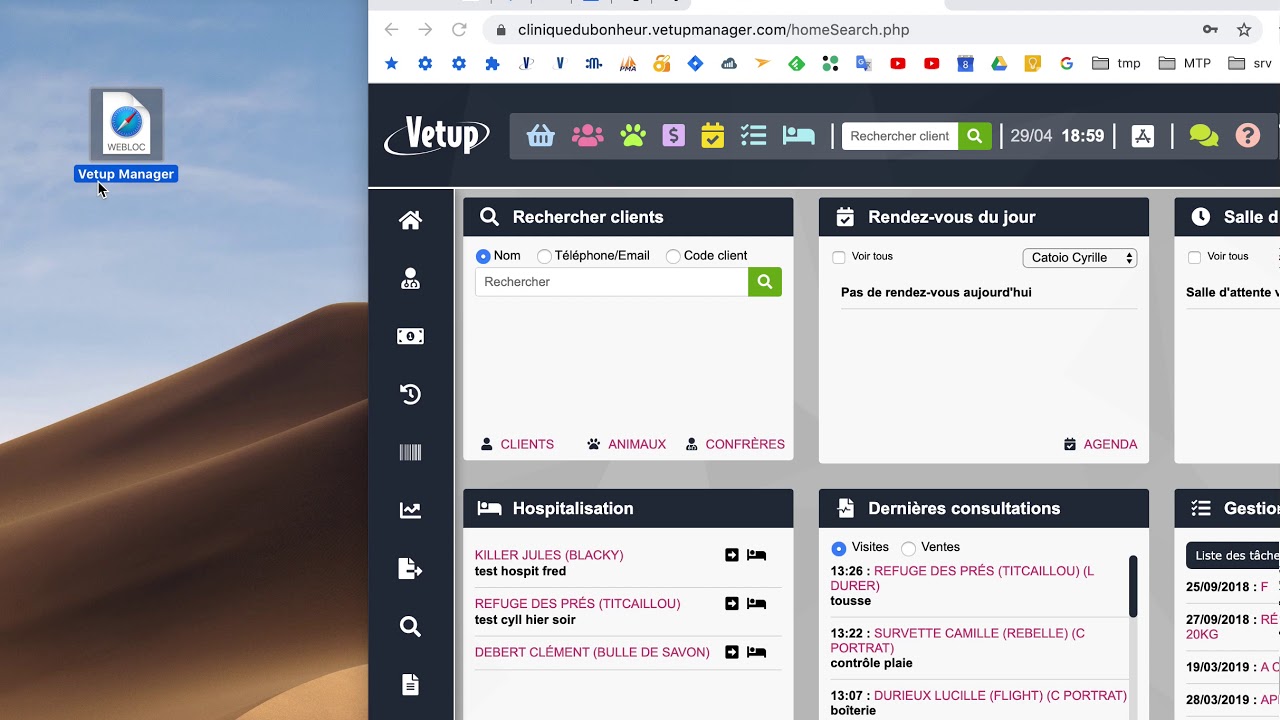Screen dimensions: 1280x720
Task: Select the home icon in the left sidebar
Action: [410, 220]
